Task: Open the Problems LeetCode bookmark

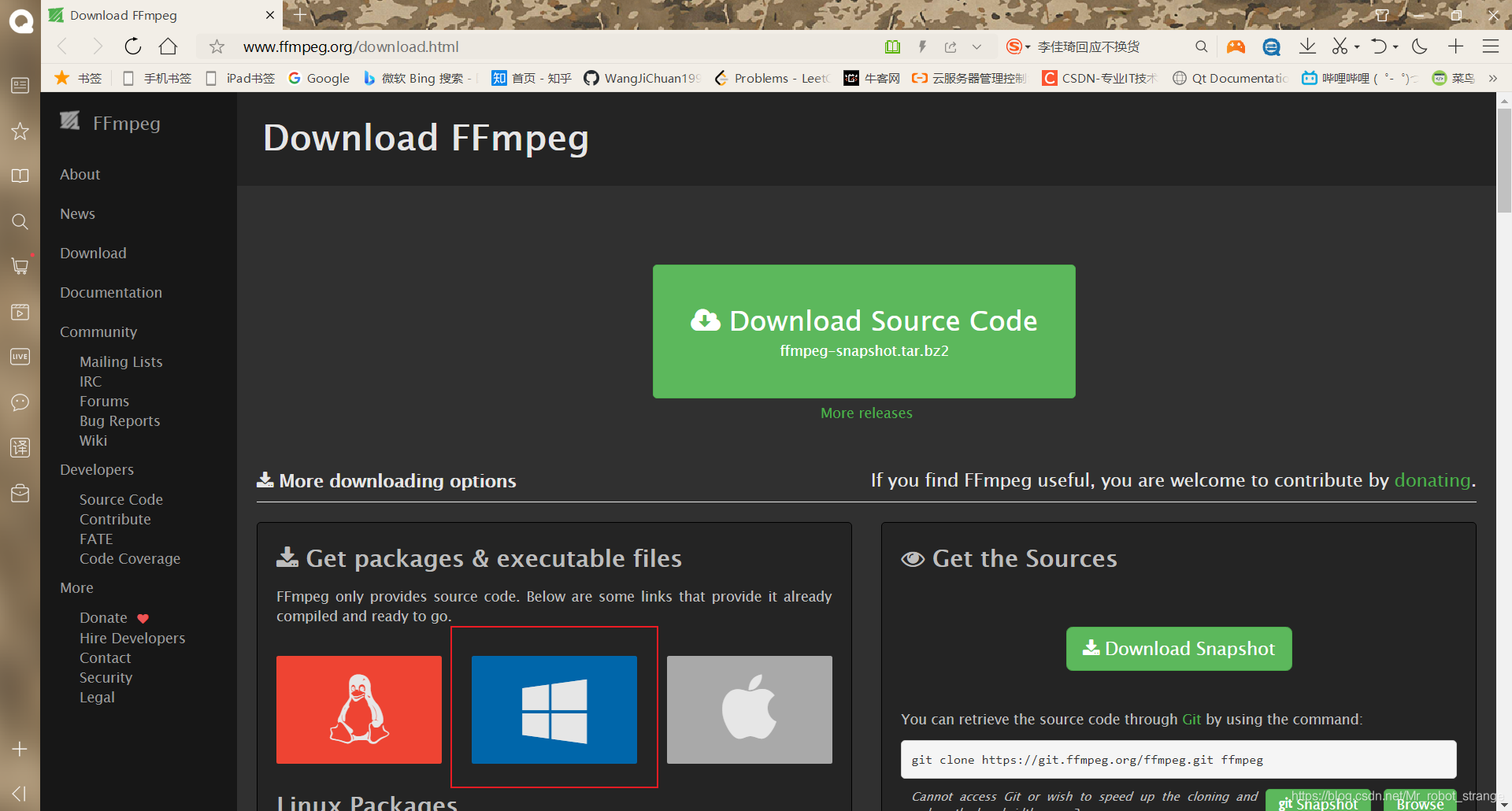Action: click(x=772, y=78)
